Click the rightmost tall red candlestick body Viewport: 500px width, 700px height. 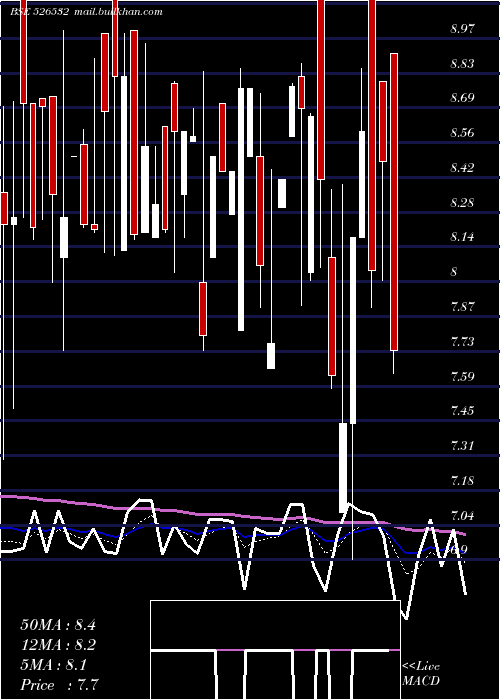click(x=394, y=202)
